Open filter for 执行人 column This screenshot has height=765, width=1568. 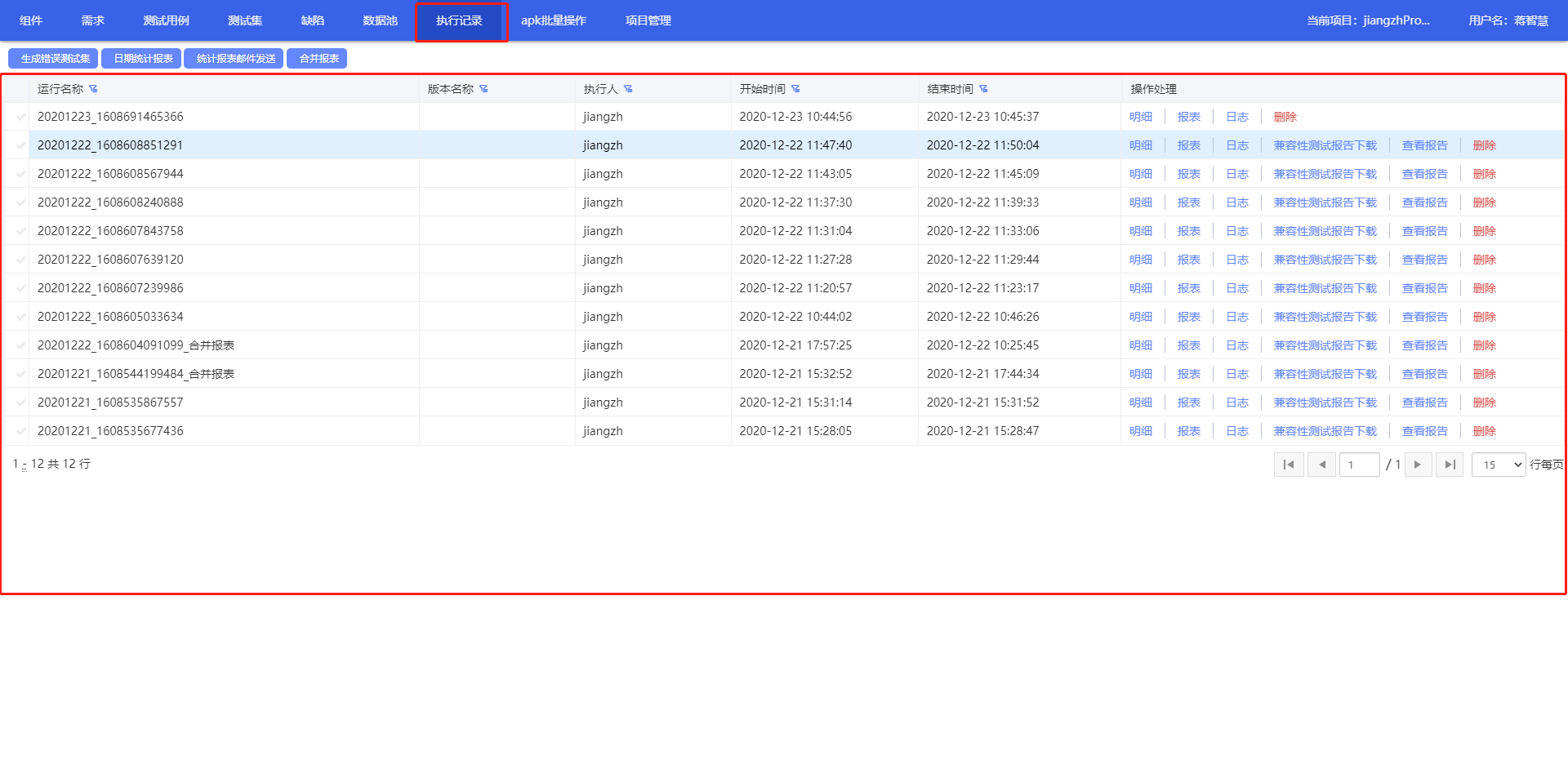point(628,89)
